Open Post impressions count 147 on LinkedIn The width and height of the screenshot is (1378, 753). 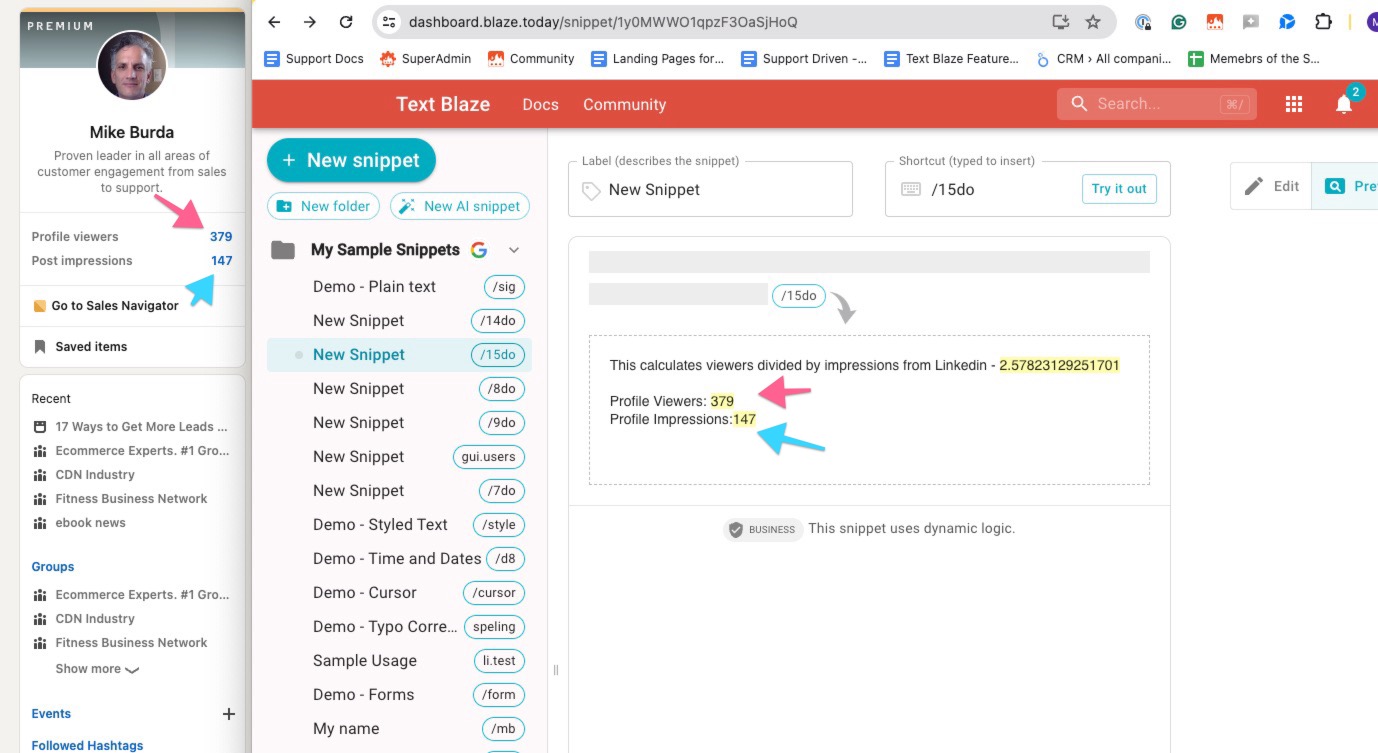point(221,261)
